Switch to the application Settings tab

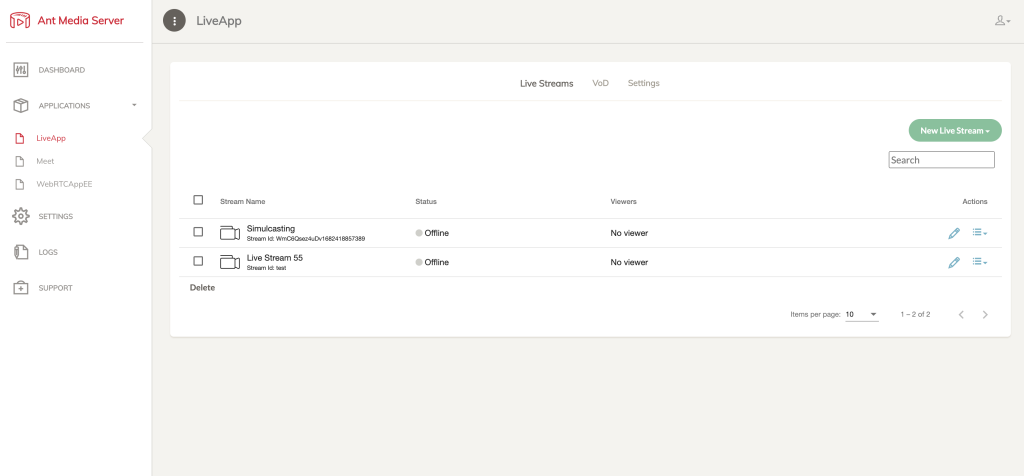(643, 83)
